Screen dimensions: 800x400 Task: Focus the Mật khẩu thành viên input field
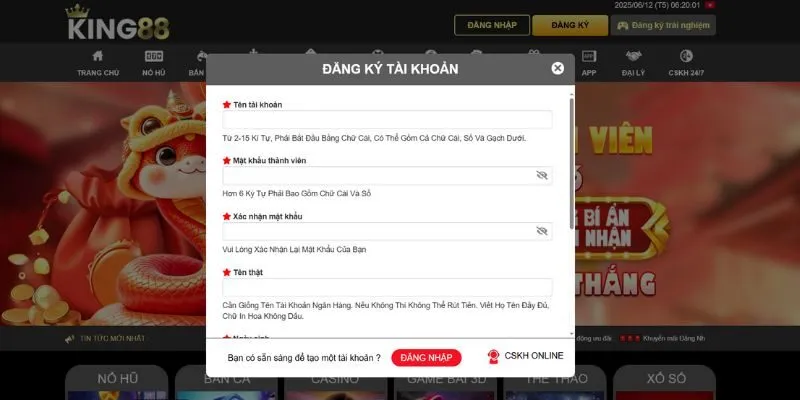[387, 176]
